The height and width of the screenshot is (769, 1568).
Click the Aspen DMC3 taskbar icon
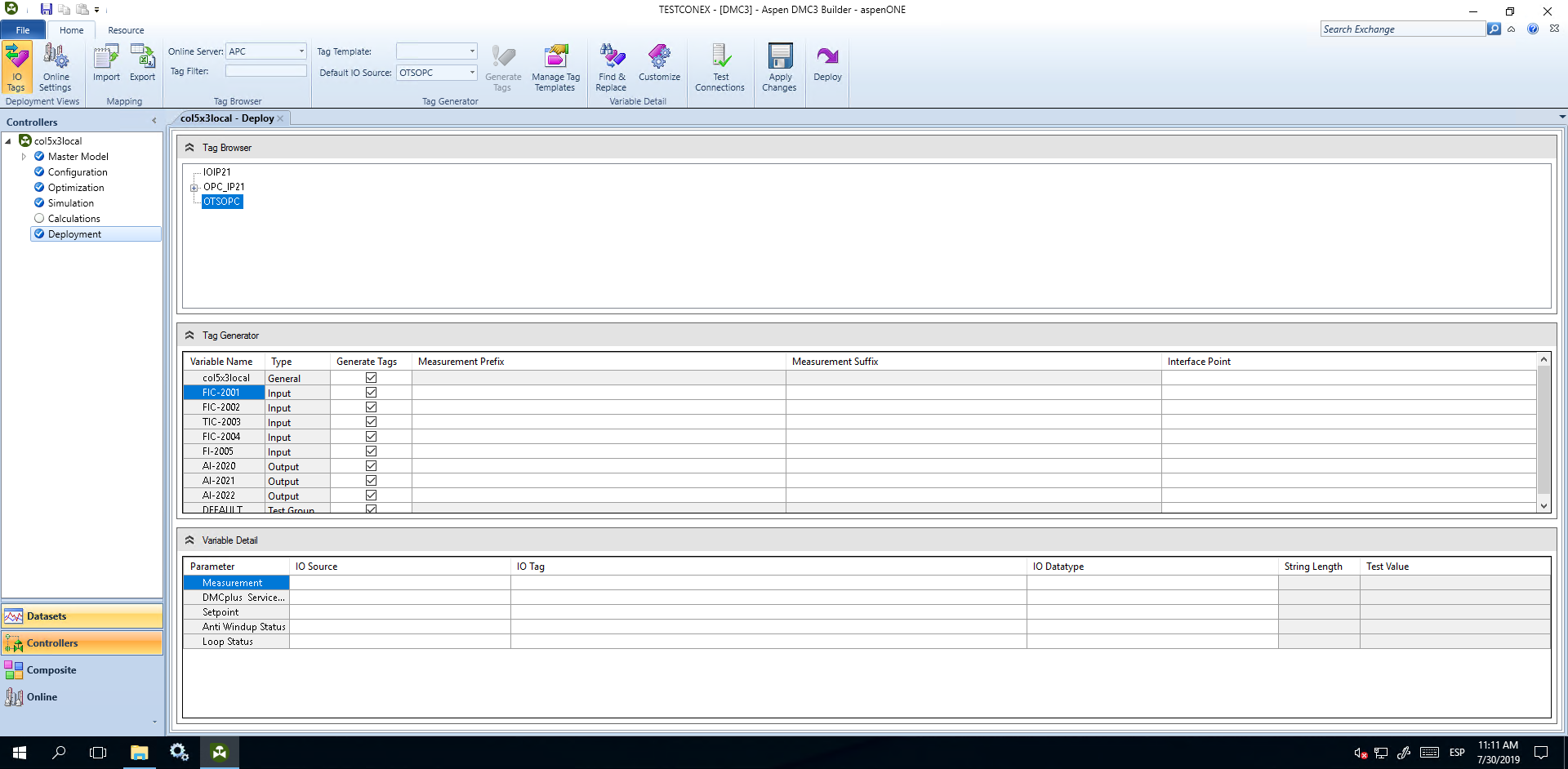pos(219,753)
